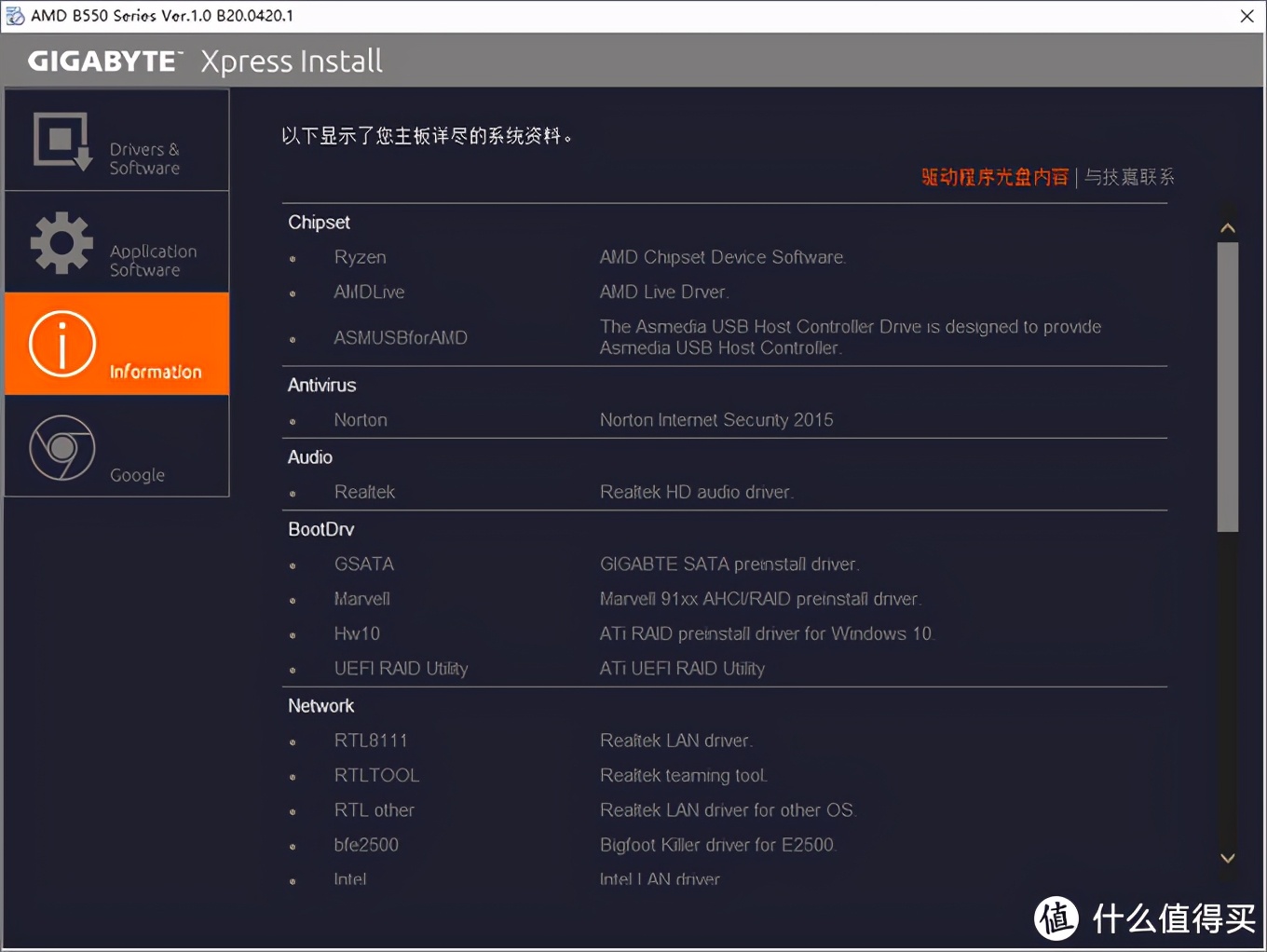Click the app icon in the title bar
1267x952 pixels.
15,16
